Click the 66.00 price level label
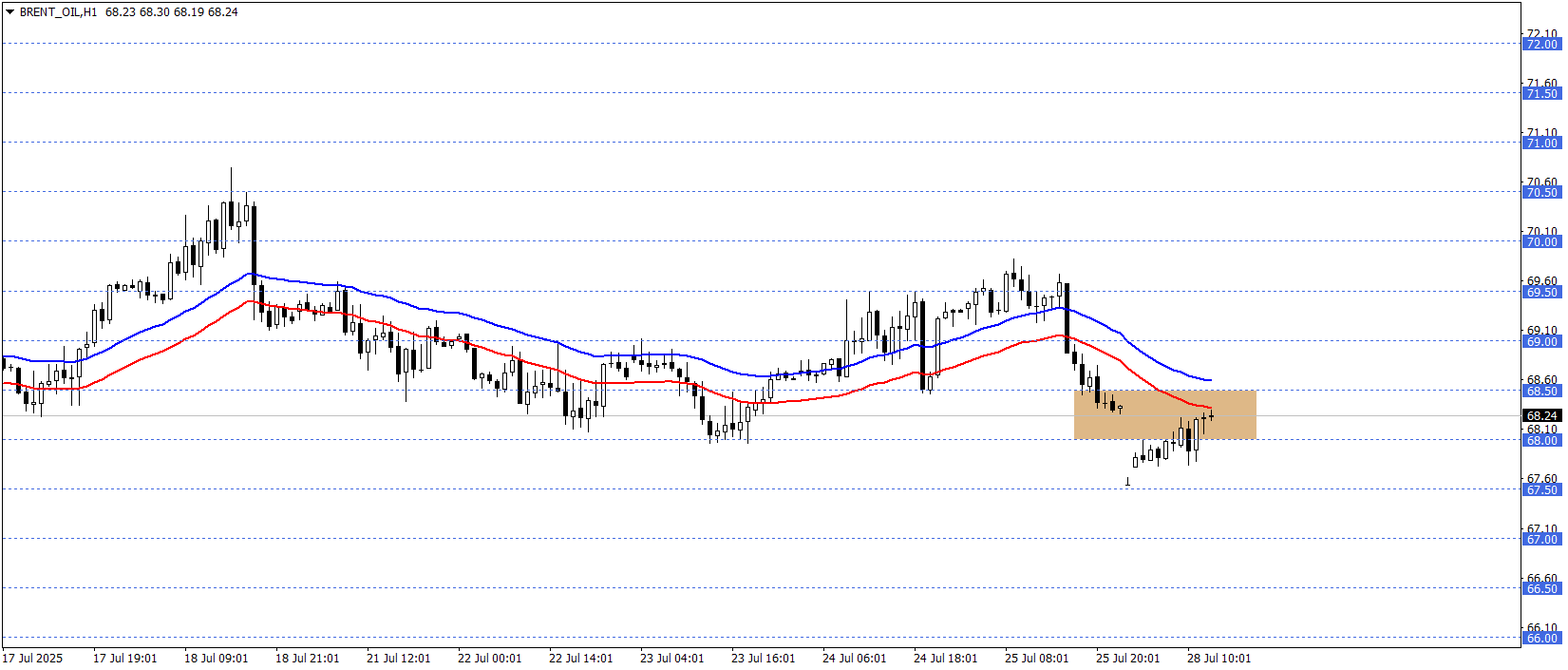This screenshot has width=1568, height=670. [x=1542, y=638]
